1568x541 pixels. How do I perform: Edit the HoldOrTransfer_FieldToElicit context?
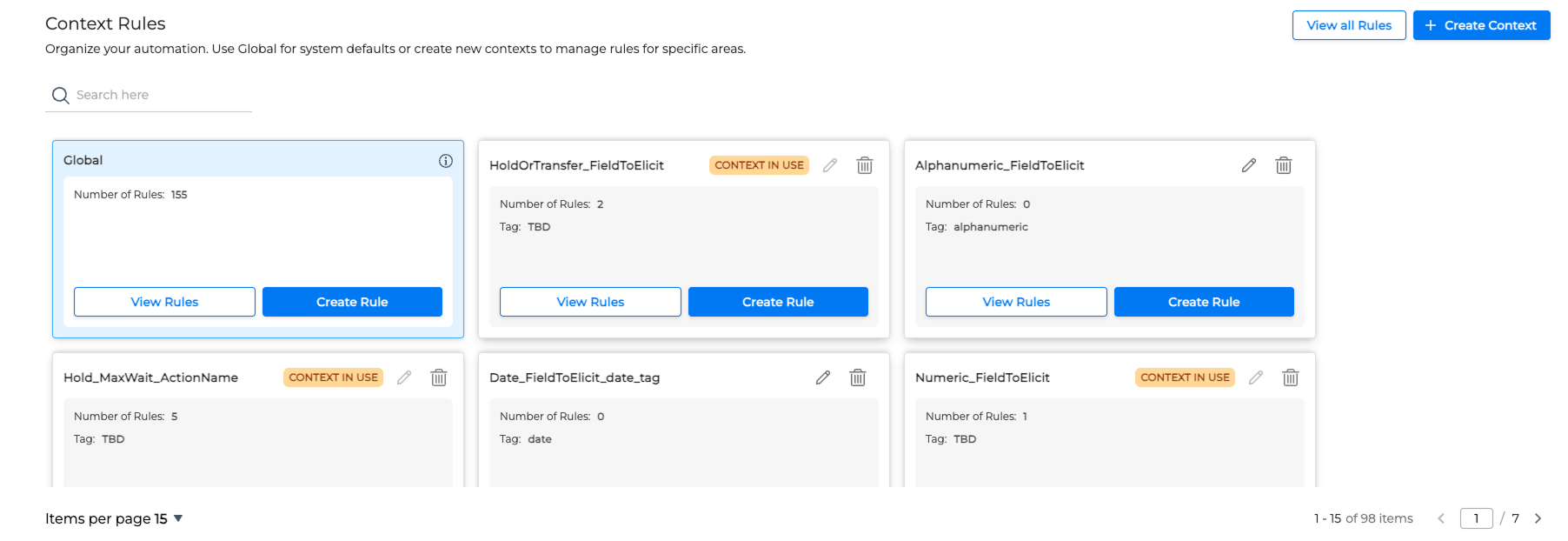point(830,165)
